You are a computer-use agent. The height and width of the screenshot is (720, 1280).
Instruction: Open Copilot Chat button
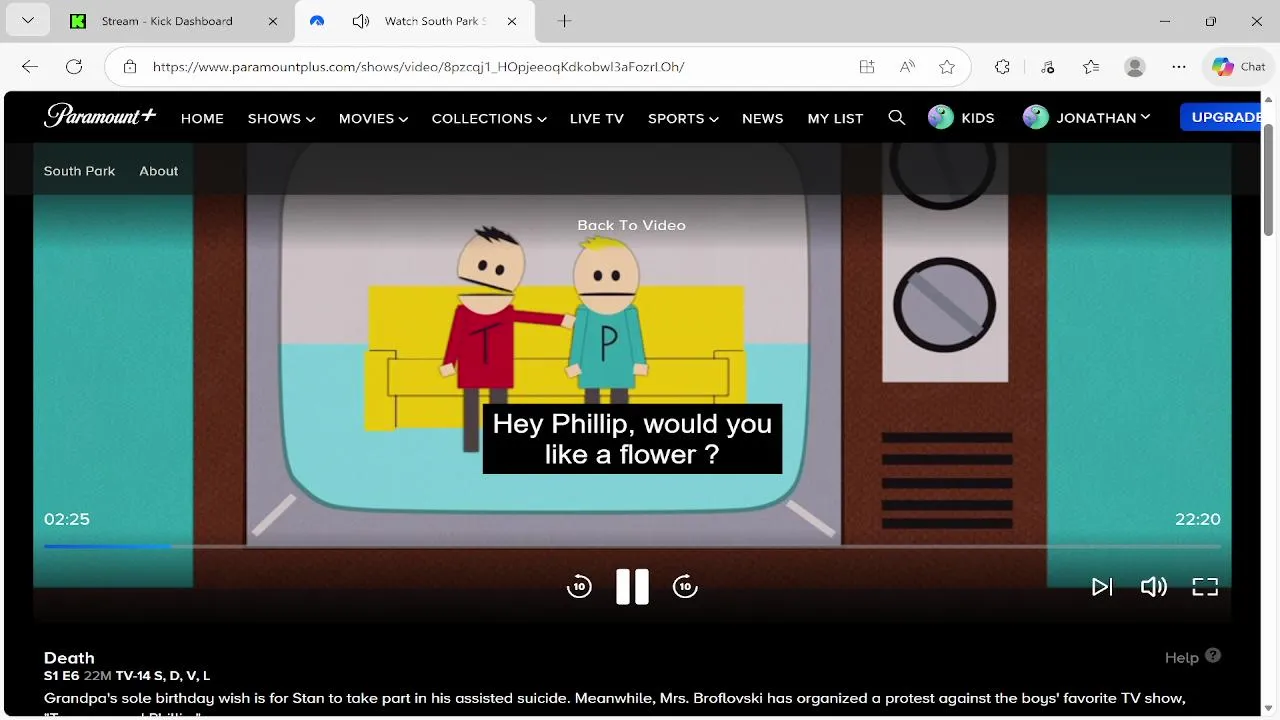click(1239, 67)
